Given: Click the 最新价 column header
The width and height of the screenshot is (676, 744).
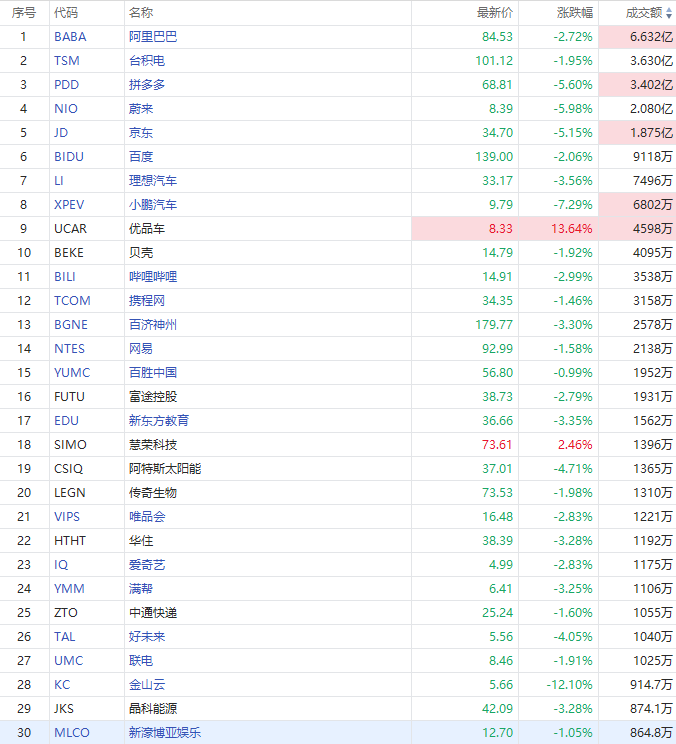Looking at the screenshot, I should pyautogui.click(x=494, y=13).
